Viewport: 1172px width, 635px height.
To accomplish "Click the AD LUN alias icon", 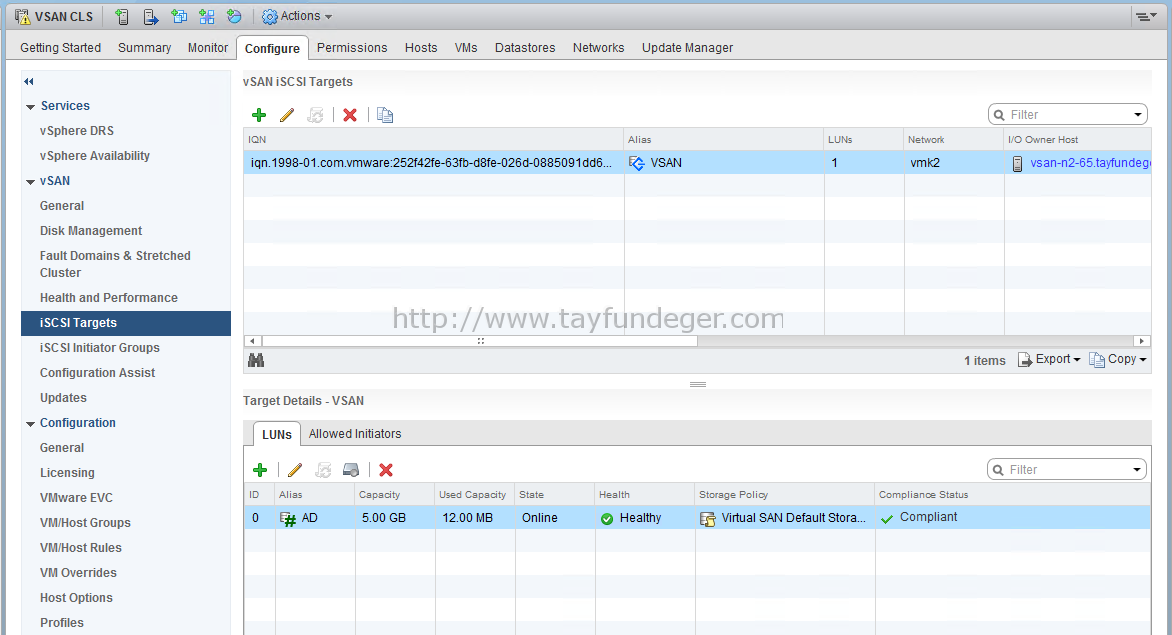I will [x=288, y=518].
